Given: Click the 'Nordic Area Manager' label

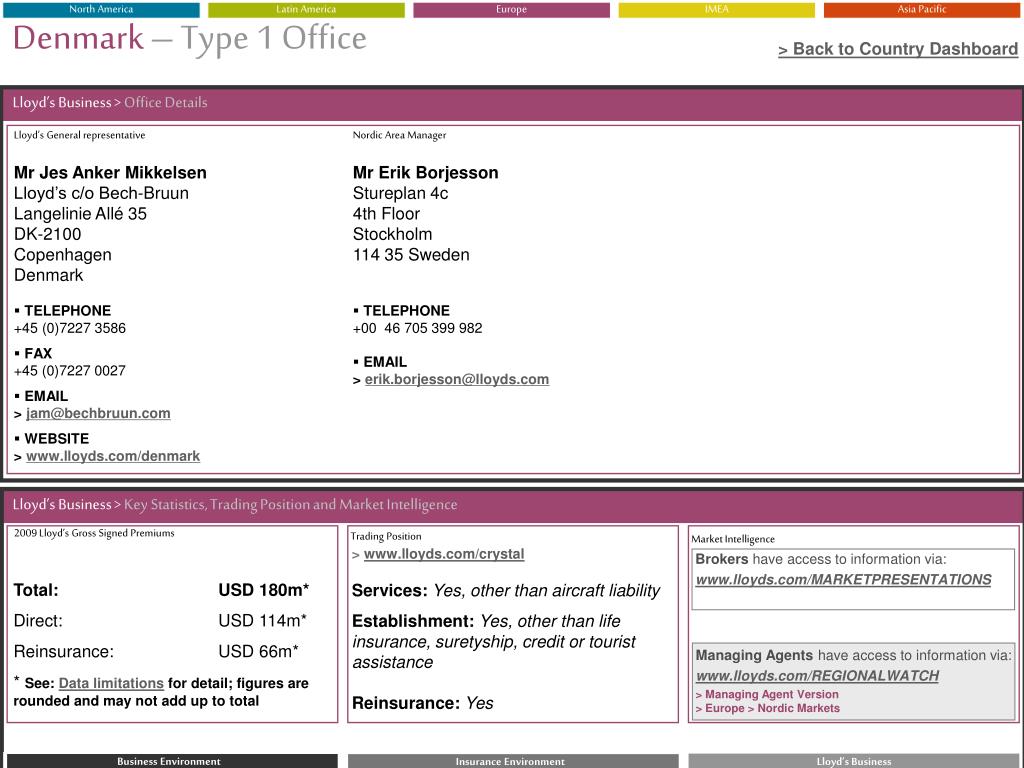Looking at the screenshot, I should [x=400, y=135].
